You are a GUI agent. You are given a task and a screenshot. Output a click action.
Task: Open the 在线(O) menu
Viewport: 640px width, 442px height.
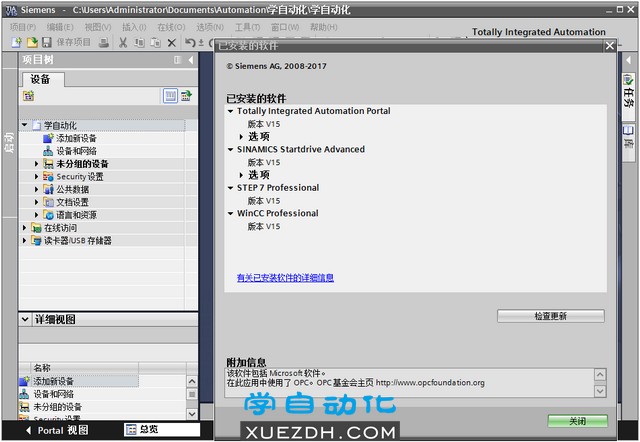pyautogui.click(x=171, y=27)
